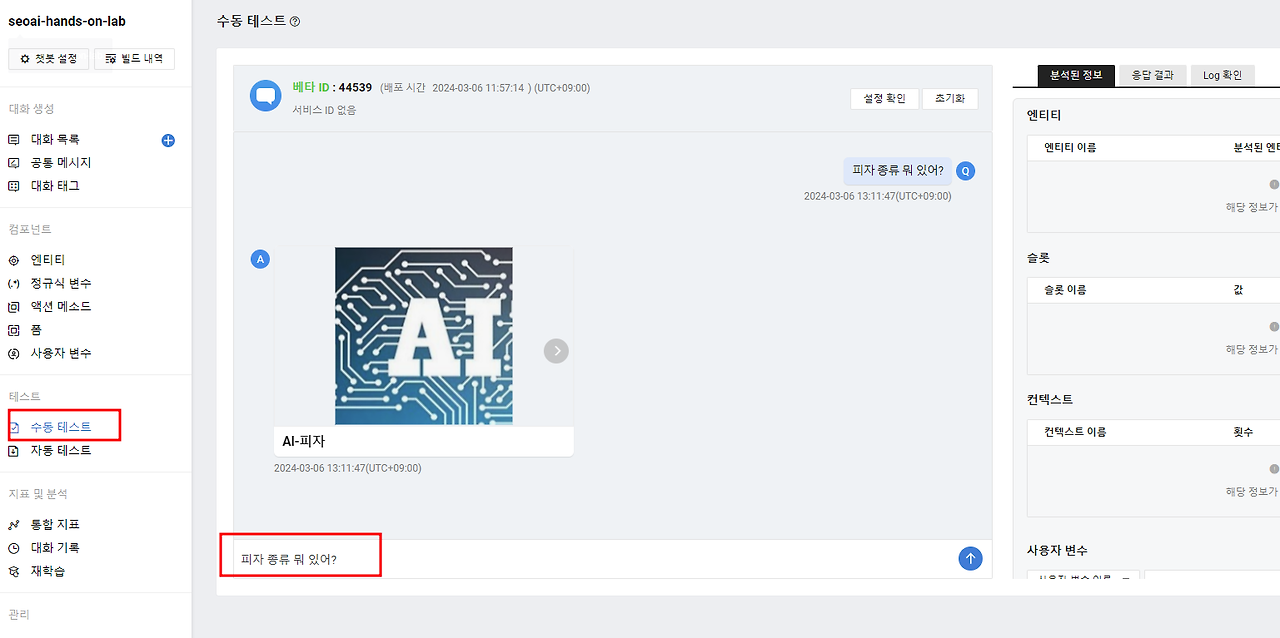
Task: Click the message input field
Action: (x=590, y=559)
